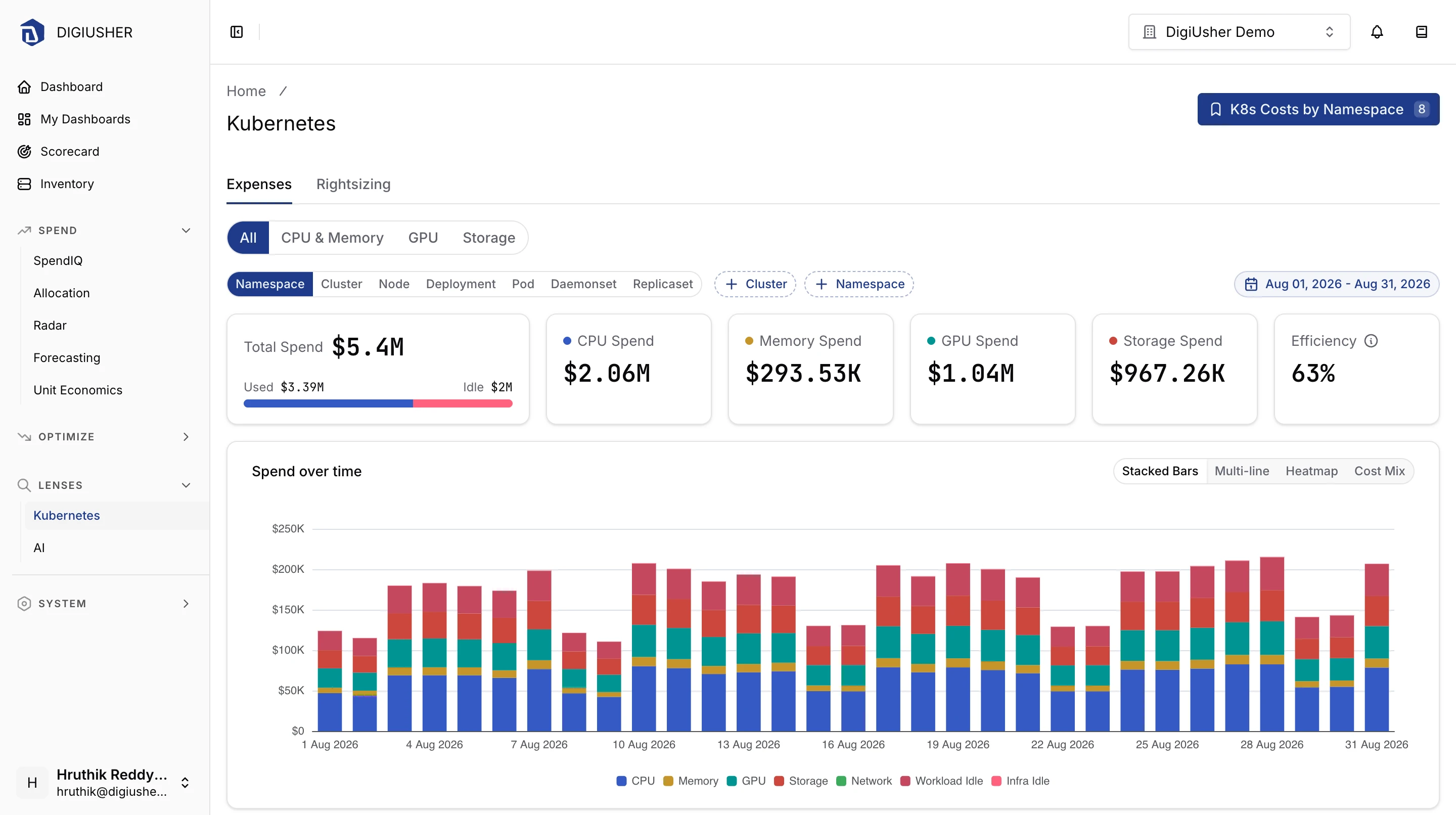Open Allocation page
The height and width of the screenshot is (815, 1456).
62,293
